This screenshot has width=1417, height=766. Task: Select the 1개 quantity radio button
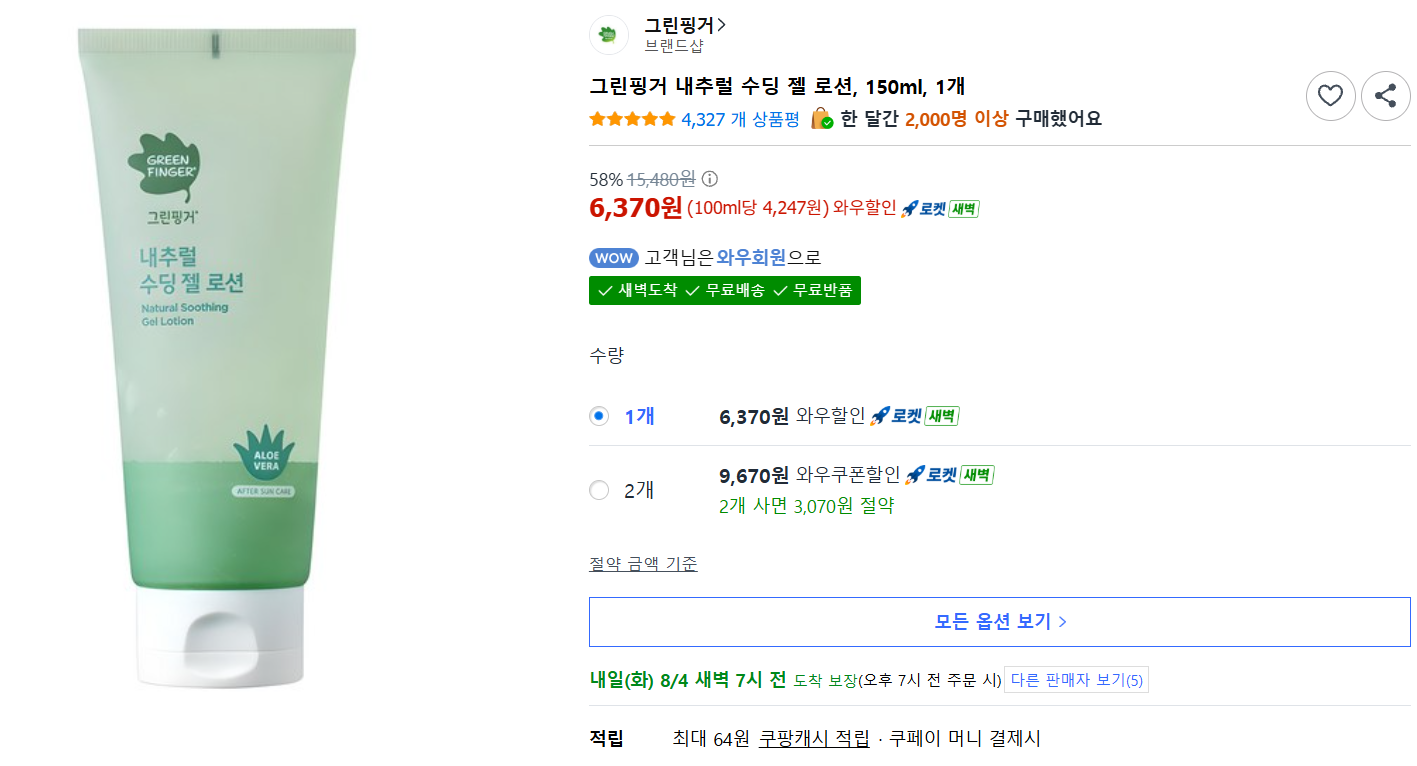coord(599,416)
